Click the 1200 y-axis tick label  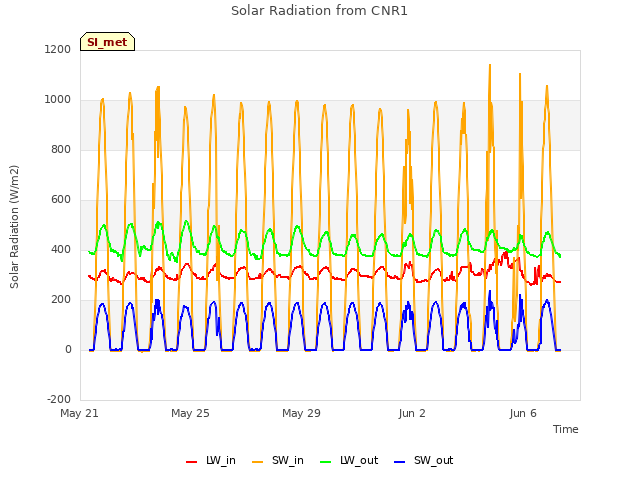point(58,49)
